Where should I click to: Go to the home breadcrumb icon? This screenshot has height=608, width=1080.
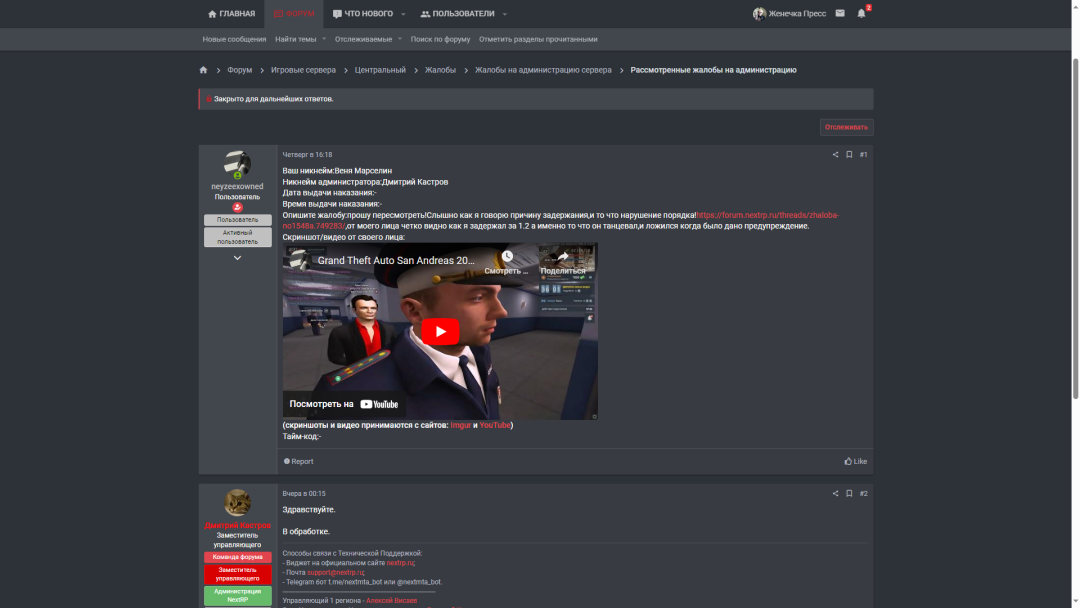point(203,70)
